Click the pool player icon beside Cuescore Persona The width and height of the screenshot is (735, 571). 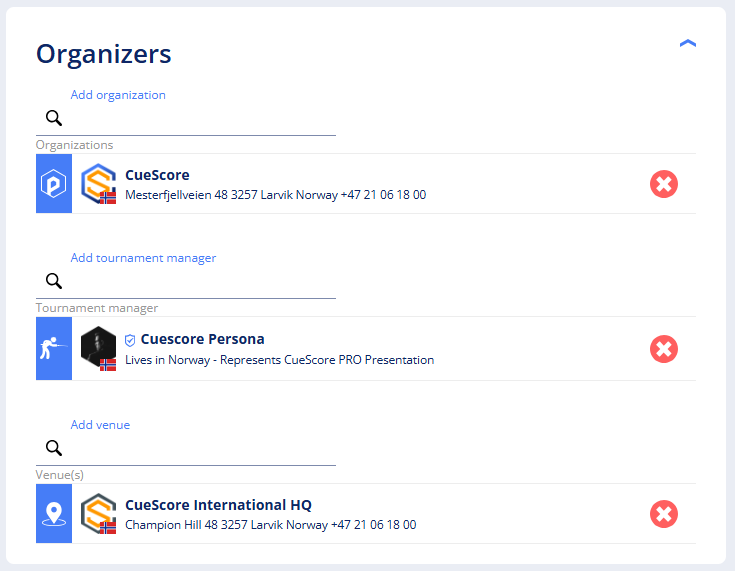(x=54, y=348)
